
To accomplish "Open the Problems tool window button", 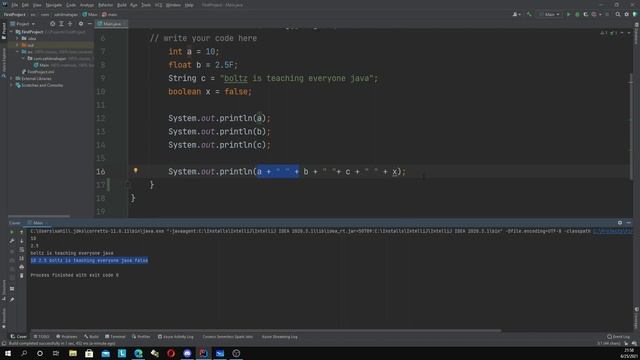I will point(67,337).
